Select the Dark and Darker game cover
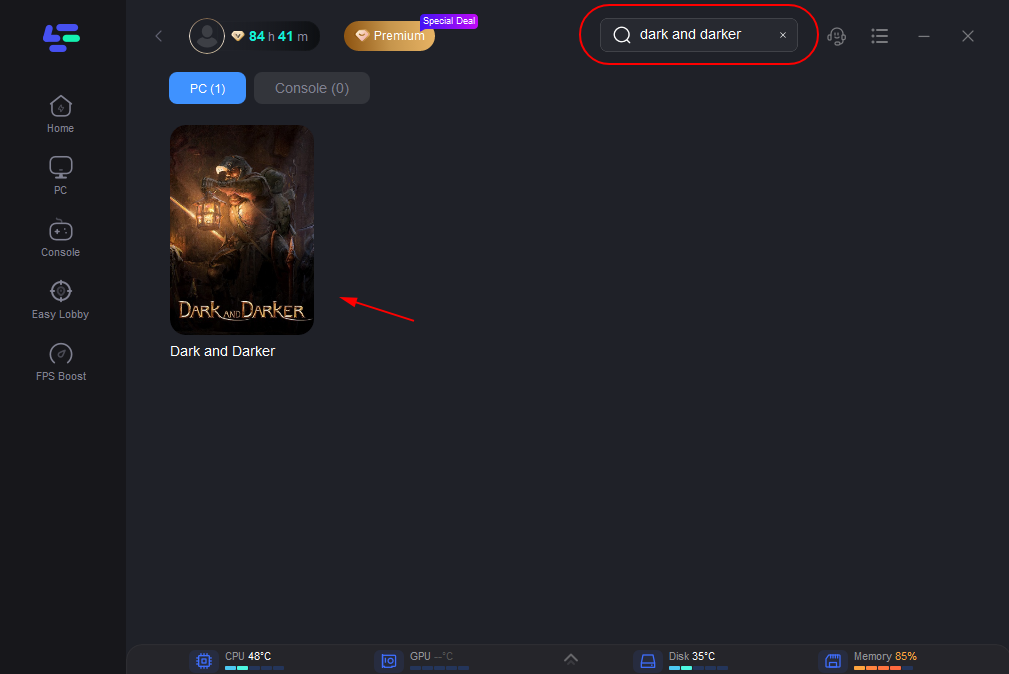The image size is (1009, 674). click(242, 230)
